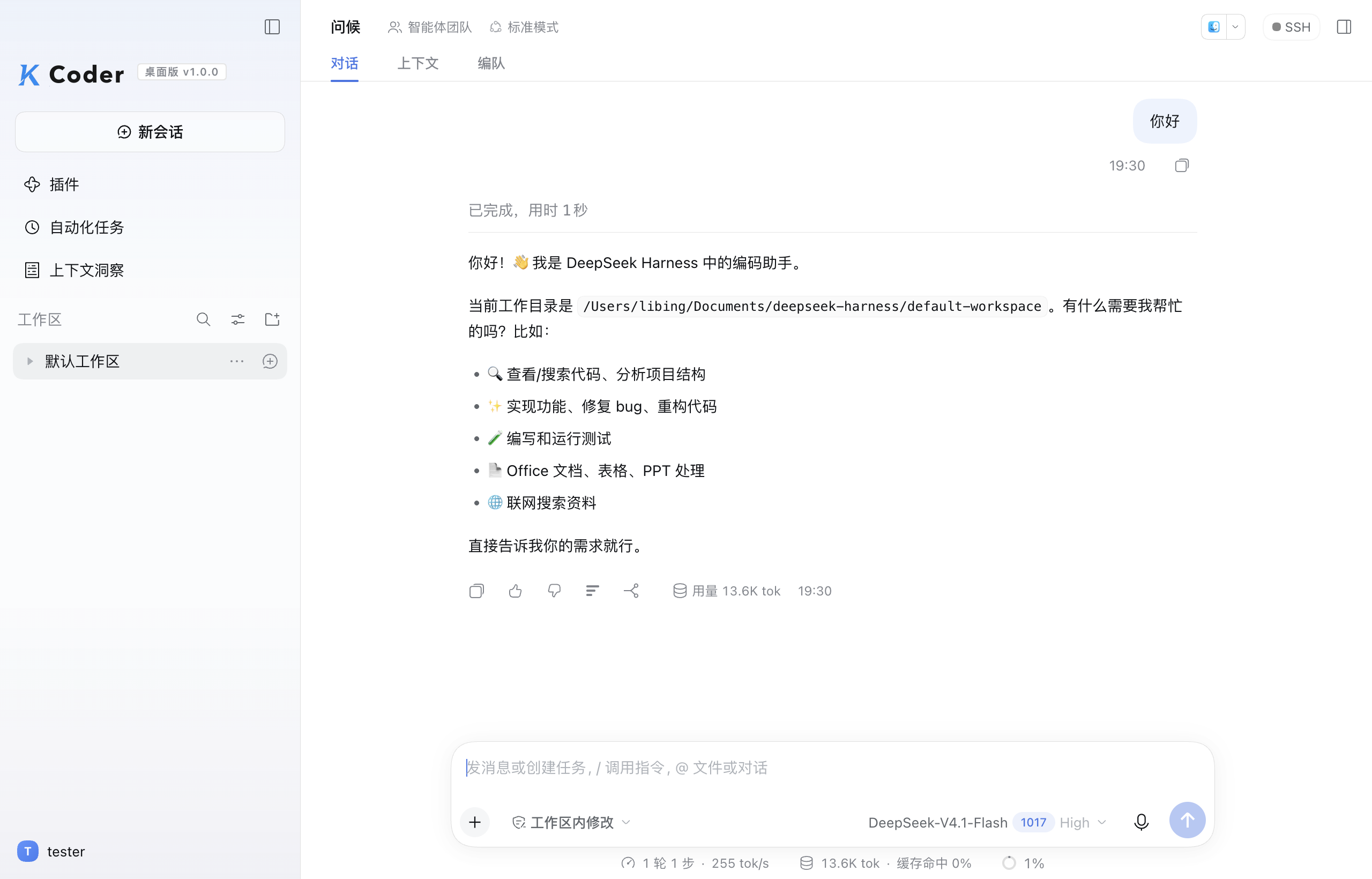Screen dimensions: 1372x879
Task: Start voice input with microphone
Action: (x=1142, y=822)
